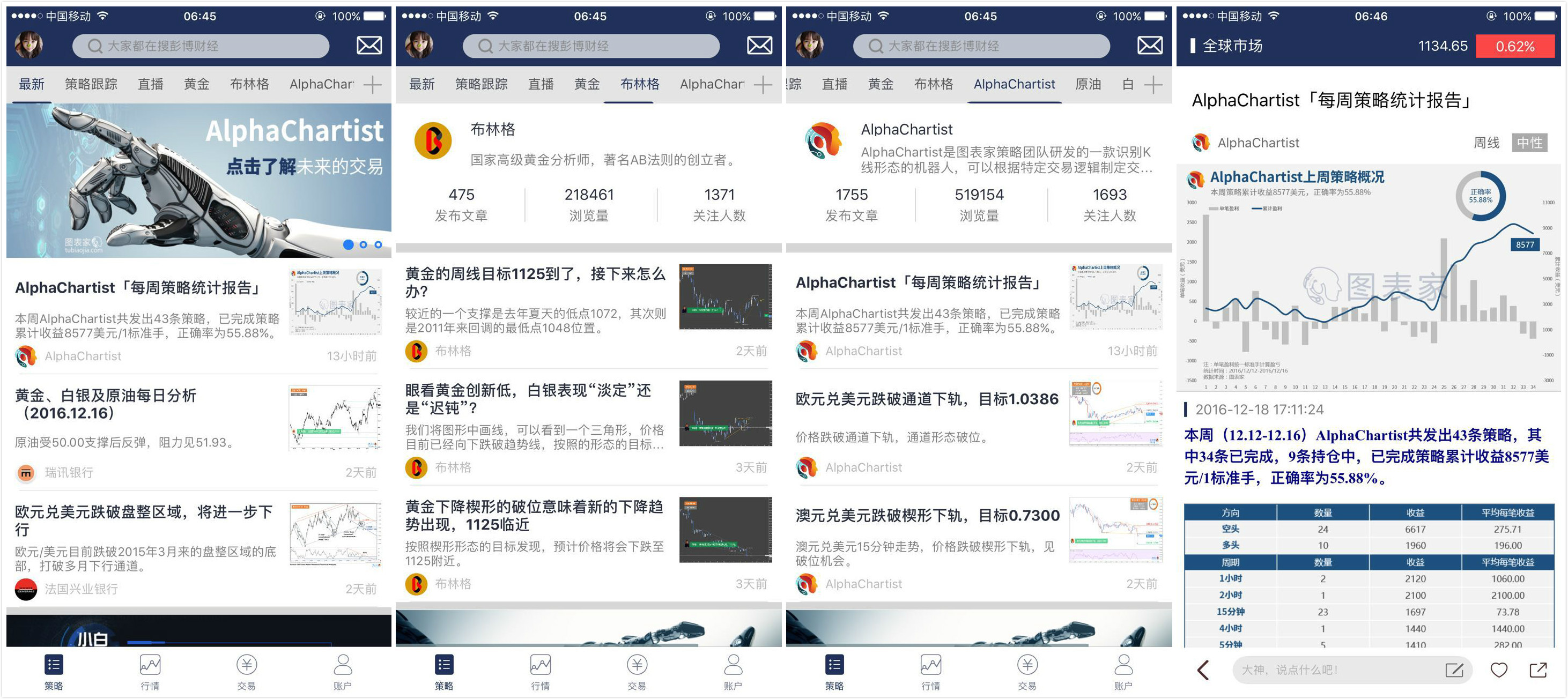Select 策略跟踪 tab in first screen
This screenshot has width=1568, height=699.
(x=91, y=85)
